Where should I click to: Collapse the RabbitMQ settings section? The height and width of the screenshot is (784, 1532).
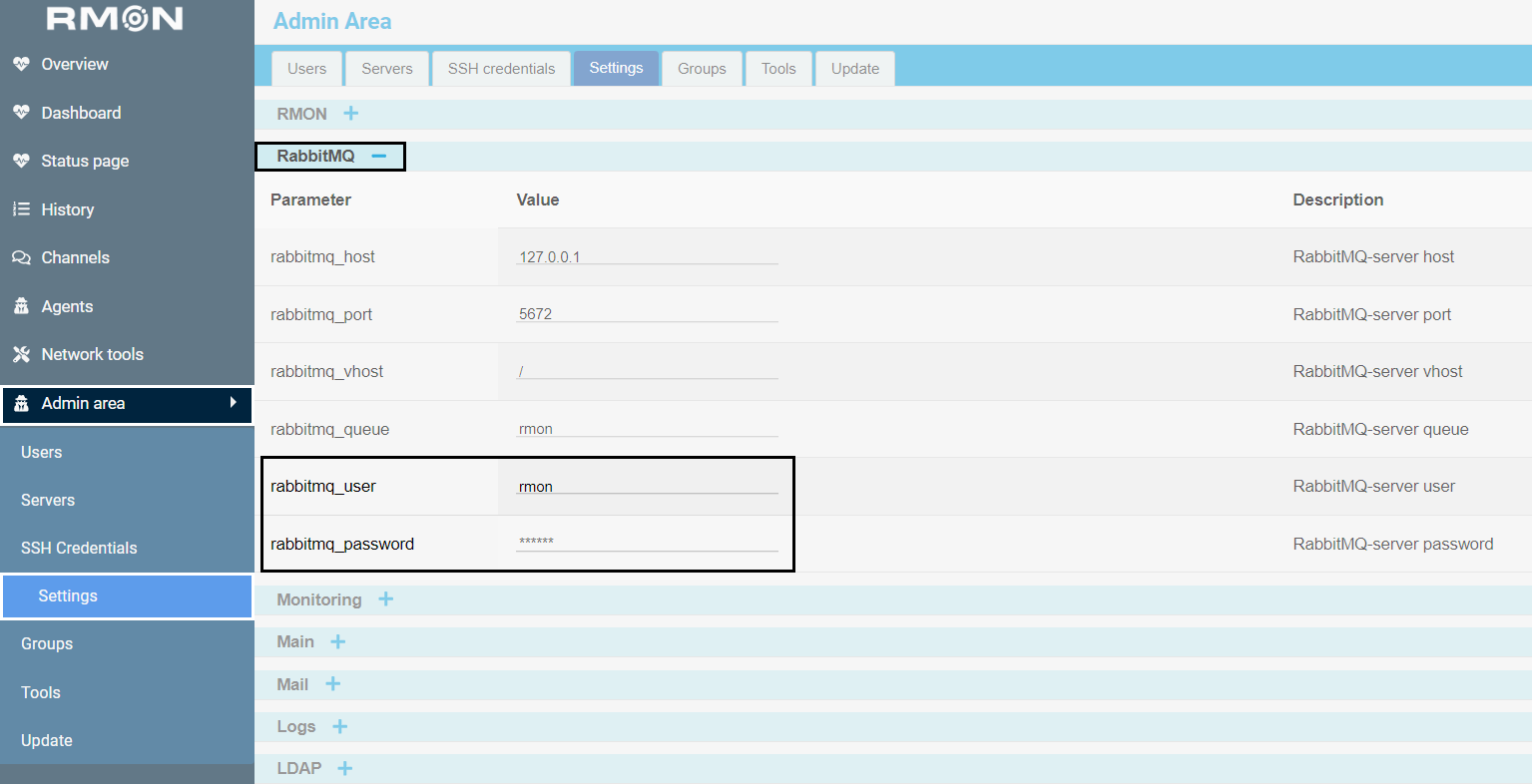click(378, 156)
